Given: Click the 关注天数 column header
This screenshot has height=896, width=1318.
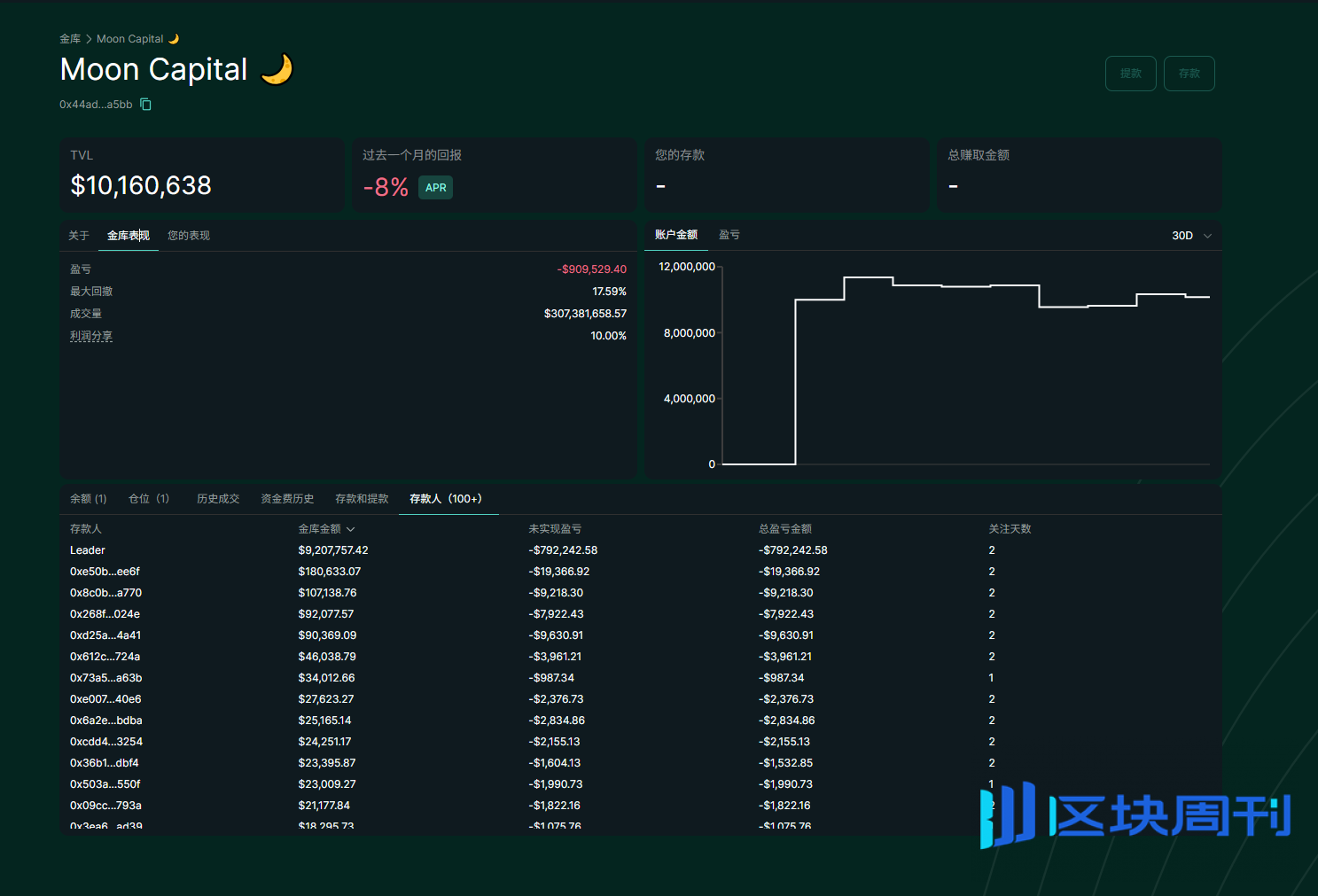Looking at the screenshot, I should pyautogui.click(x=1010, y=529).
